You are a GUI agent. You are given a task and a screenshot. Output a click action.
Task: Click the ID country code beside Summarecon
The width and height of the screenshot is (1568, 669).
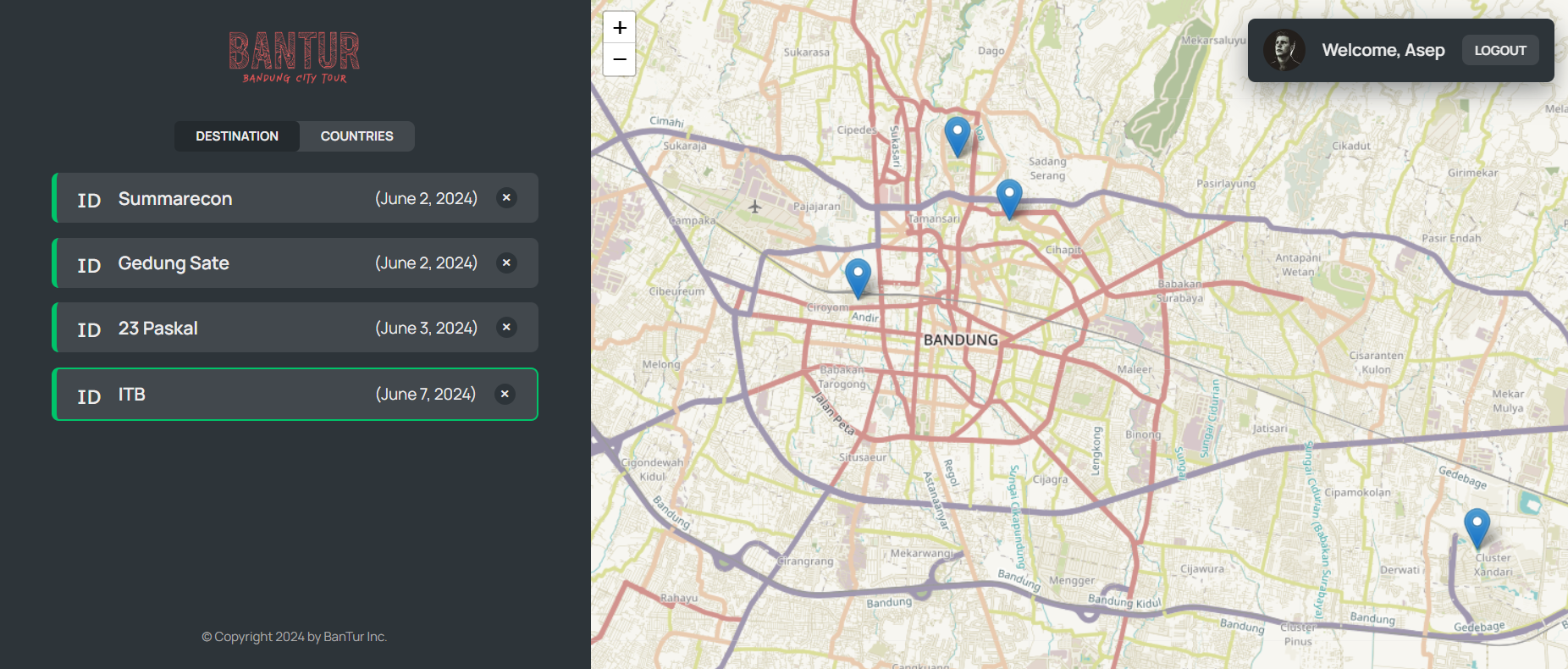[x=89, y=200]
